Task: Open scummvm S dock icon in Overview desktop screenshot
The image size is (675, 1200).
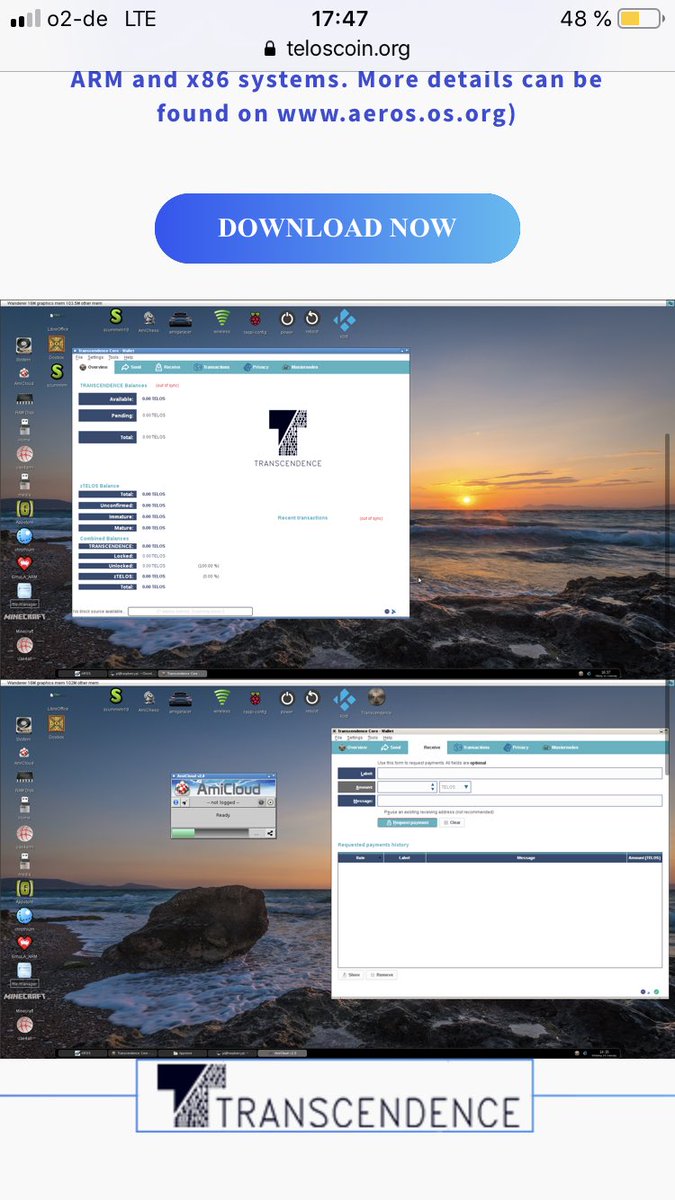Action: click(115, 318)
